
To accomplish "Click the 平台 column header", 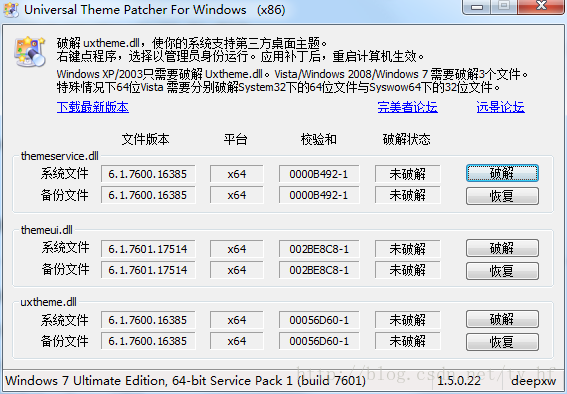I will 235,139.
